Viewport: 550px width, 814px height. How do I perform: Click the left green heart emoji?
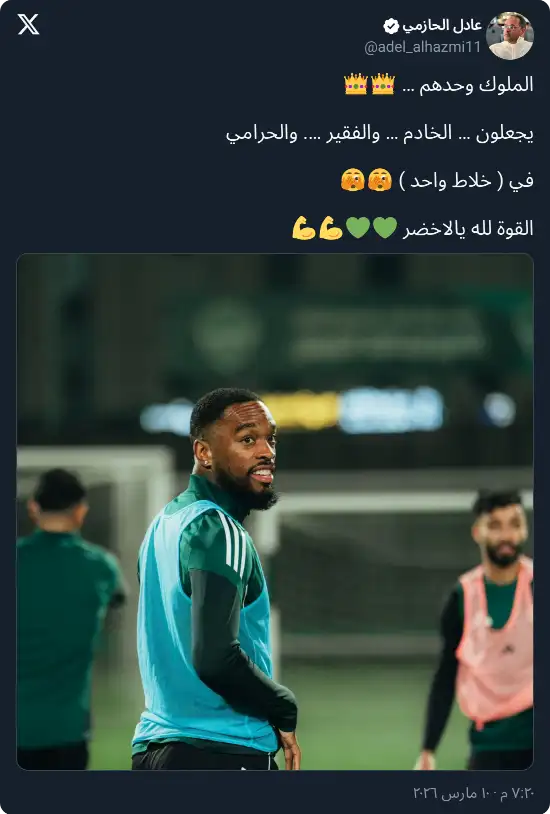358,227
